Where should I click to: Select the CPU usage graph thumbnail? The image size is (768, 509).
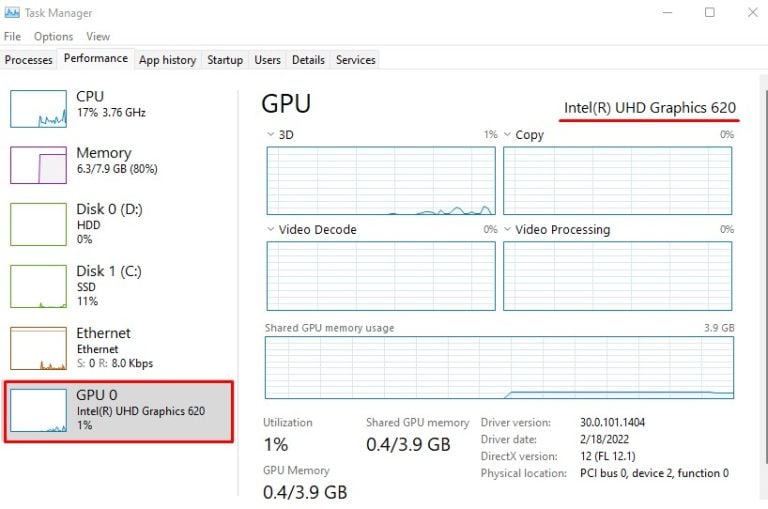coord(38,108)
